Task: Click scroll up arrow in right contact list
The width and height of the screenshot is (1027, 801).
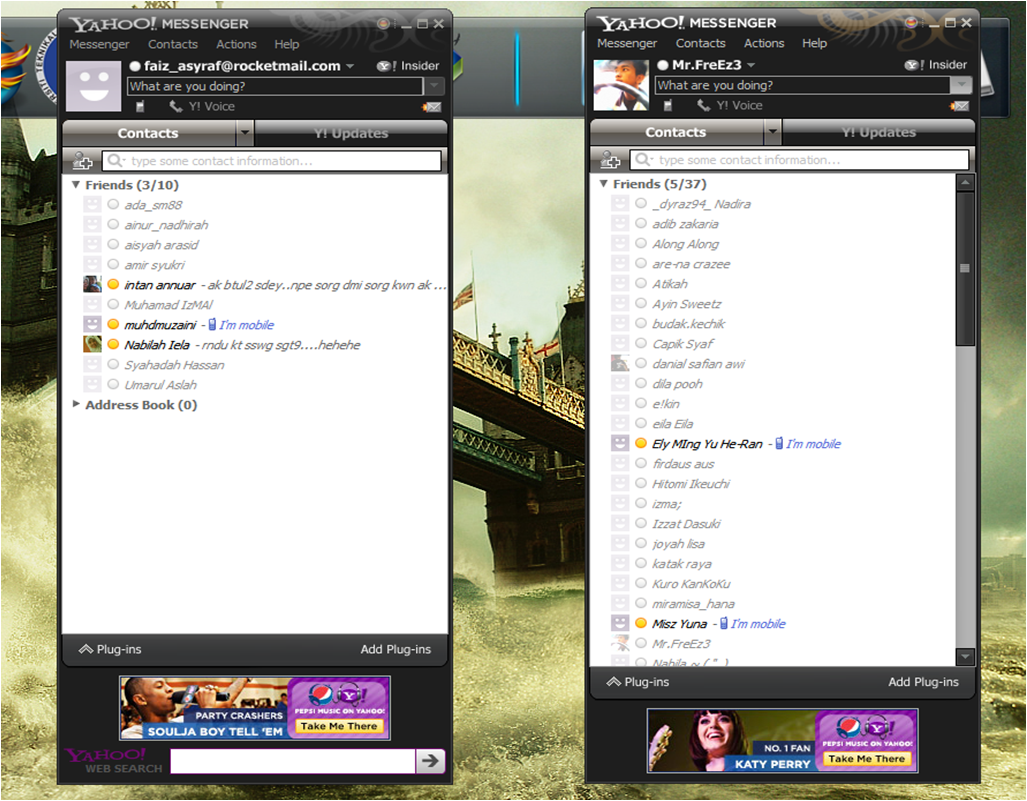Action: pyautogui.click(x=965, y=183)
